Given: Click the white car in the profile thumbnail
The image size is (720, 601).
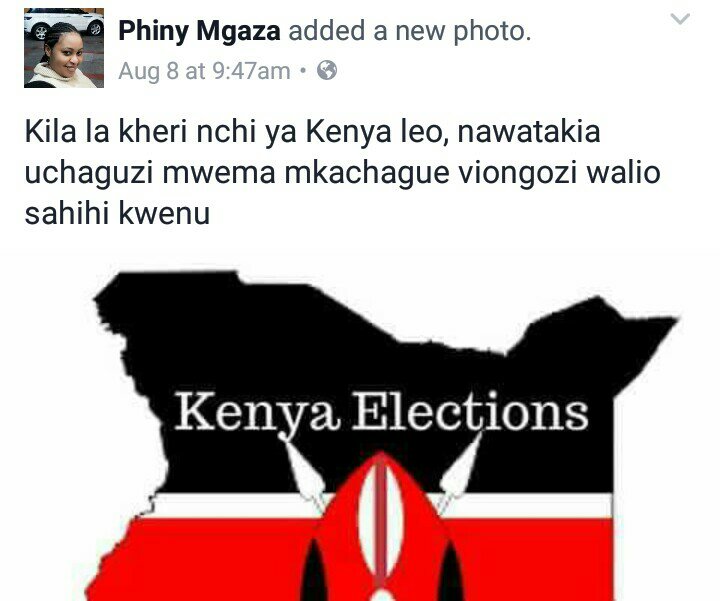Looking at the screenshot, I should [64, 23].
